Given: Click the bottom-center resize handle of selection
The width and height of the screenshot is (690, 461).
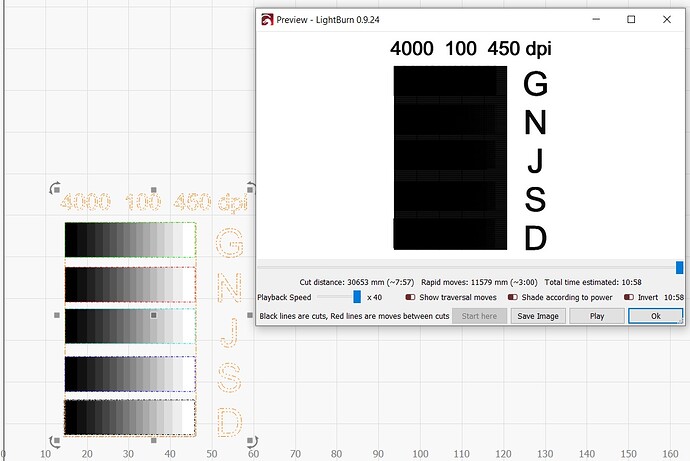Looking at the screenshot, I should coord(154,440).
